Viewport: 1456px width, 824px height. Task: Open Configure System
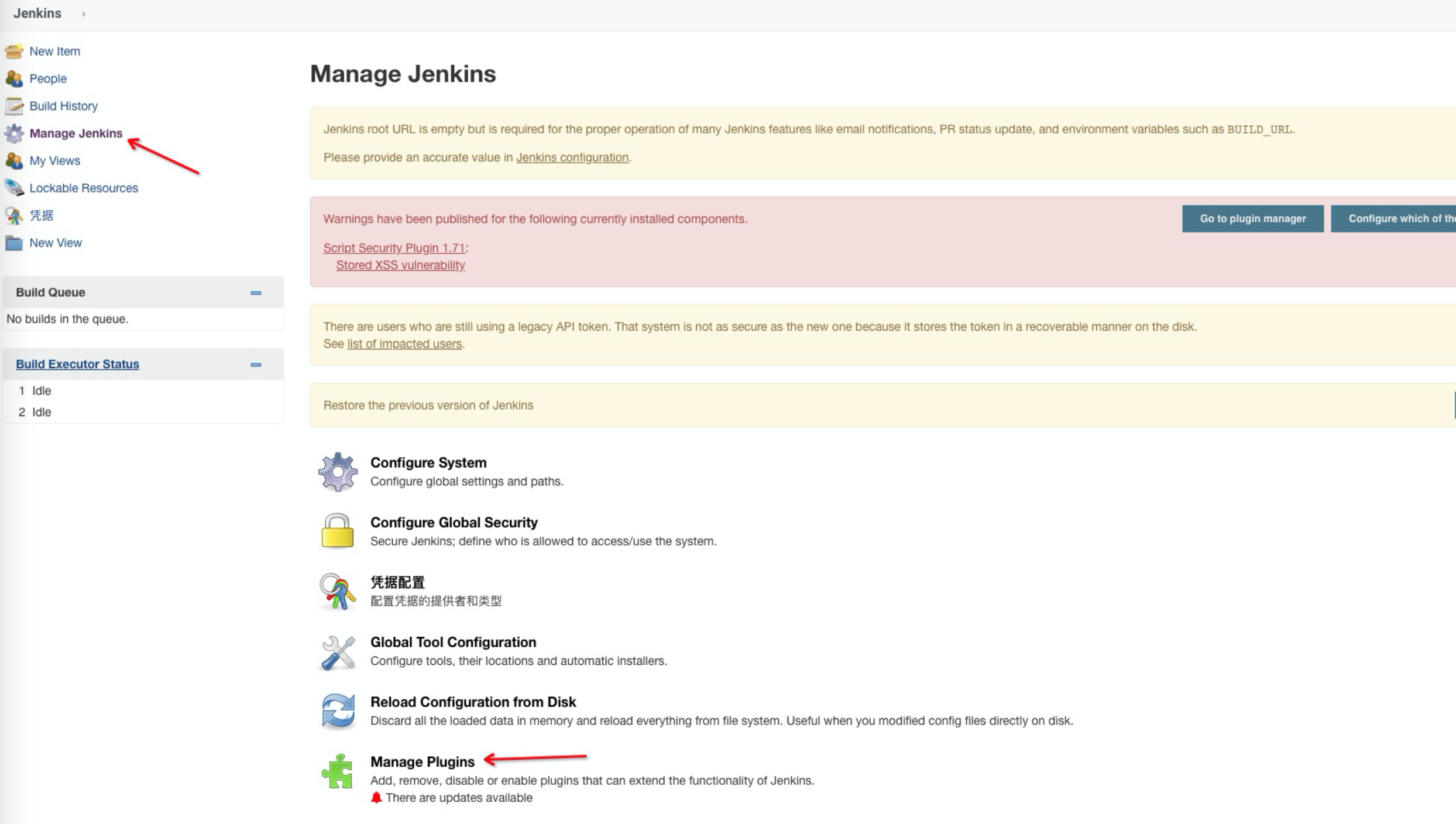pos(428,462)
